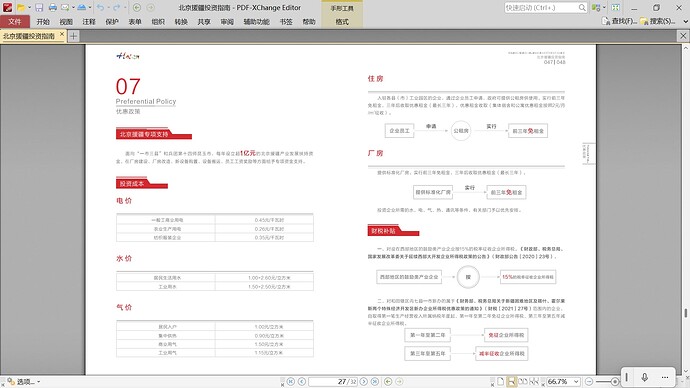This screenshot has height=388, width=690.
Task: Switch to the 开始 ribbon tab
Action: pos(43,22)
